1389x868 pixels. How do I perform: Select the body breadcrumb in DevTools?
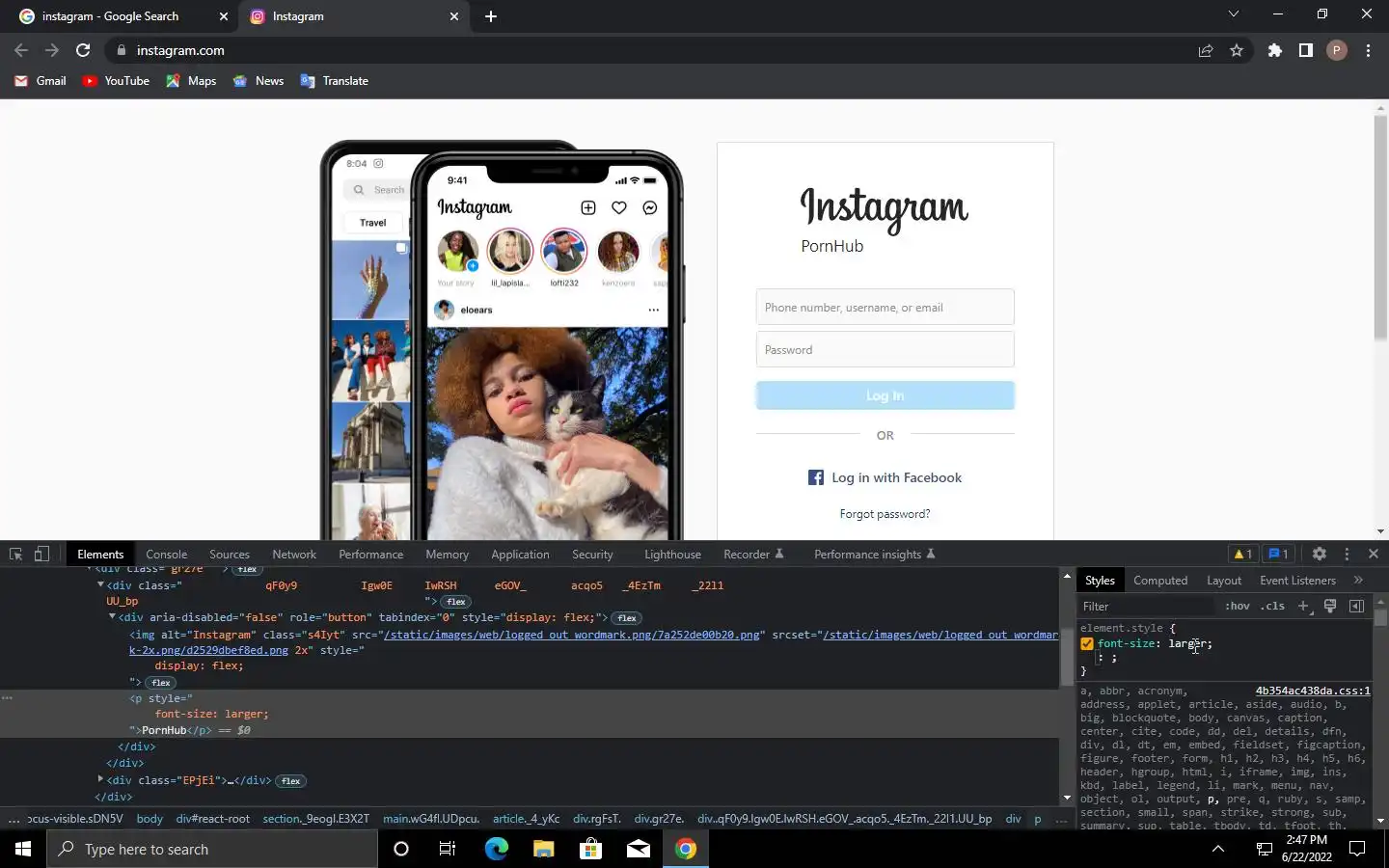click(x=150, y=818)
